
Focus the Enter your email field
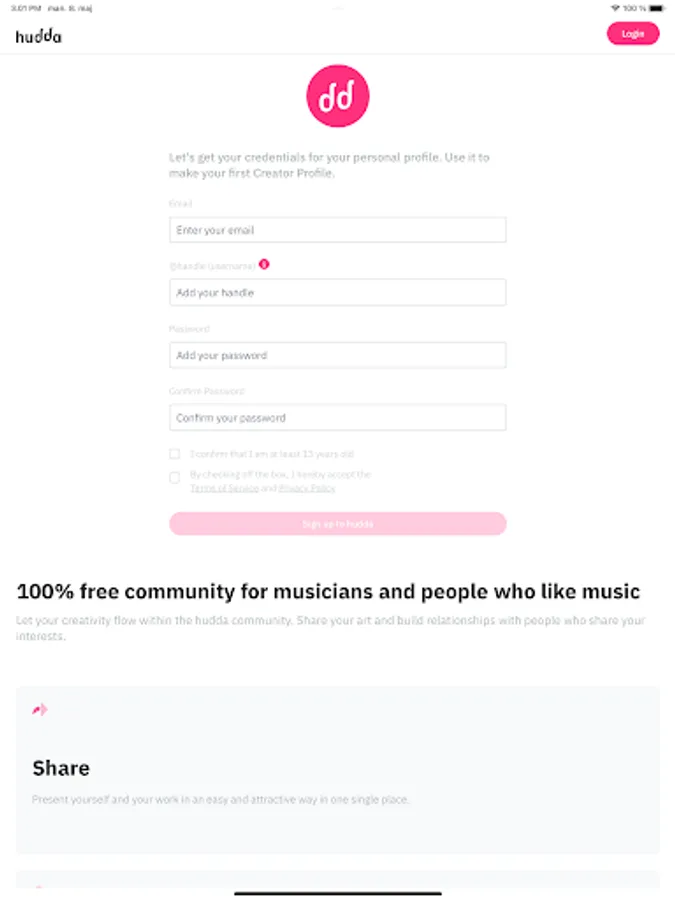tap(338, 230)
